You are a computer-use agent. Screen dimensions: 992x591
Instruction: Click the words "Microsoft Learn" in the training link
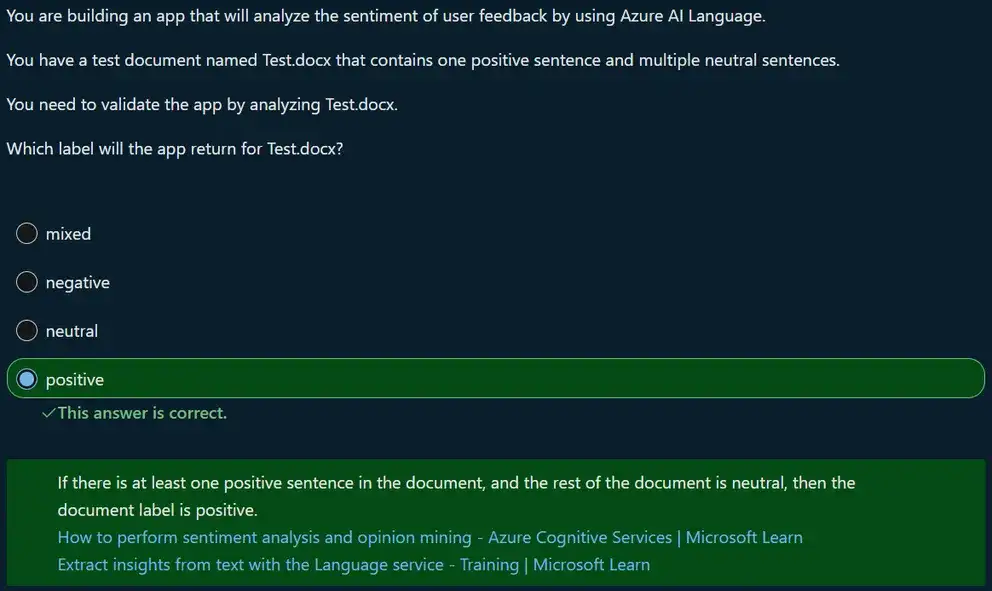(591, 565)
